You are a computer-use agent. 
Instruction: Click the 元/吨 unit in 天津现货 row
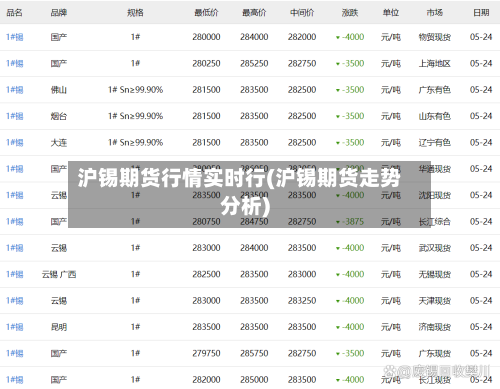[391, 301]
